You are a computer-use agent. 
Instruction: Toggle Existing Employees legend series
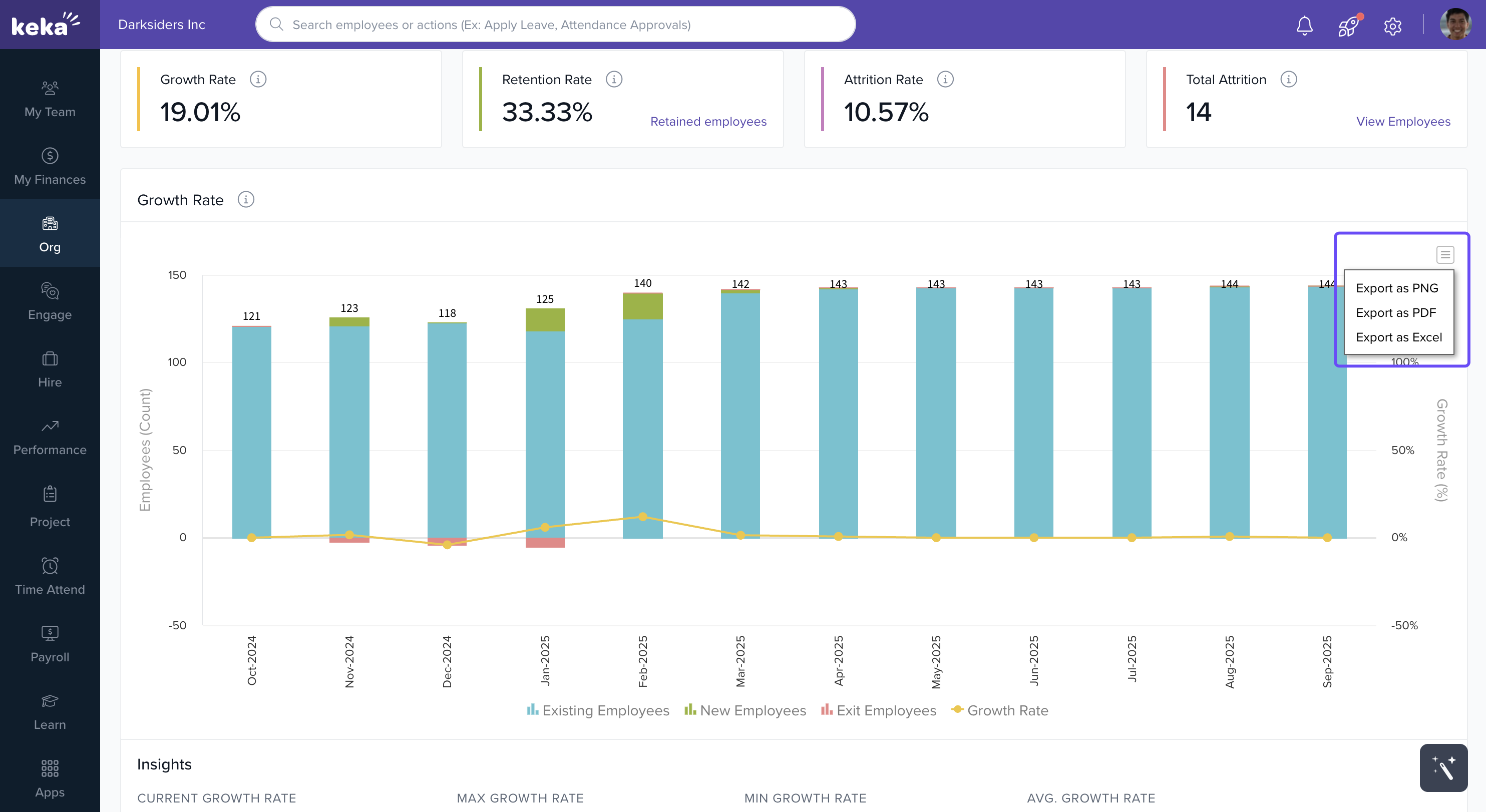click(598, 710)
